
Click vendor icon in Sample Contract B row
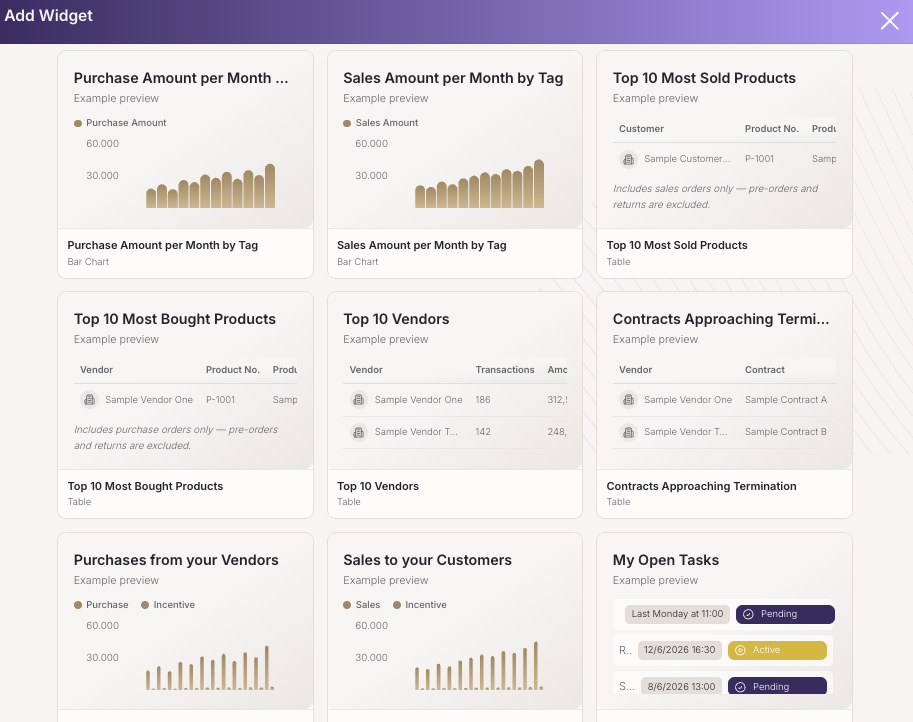click(628, 432)
